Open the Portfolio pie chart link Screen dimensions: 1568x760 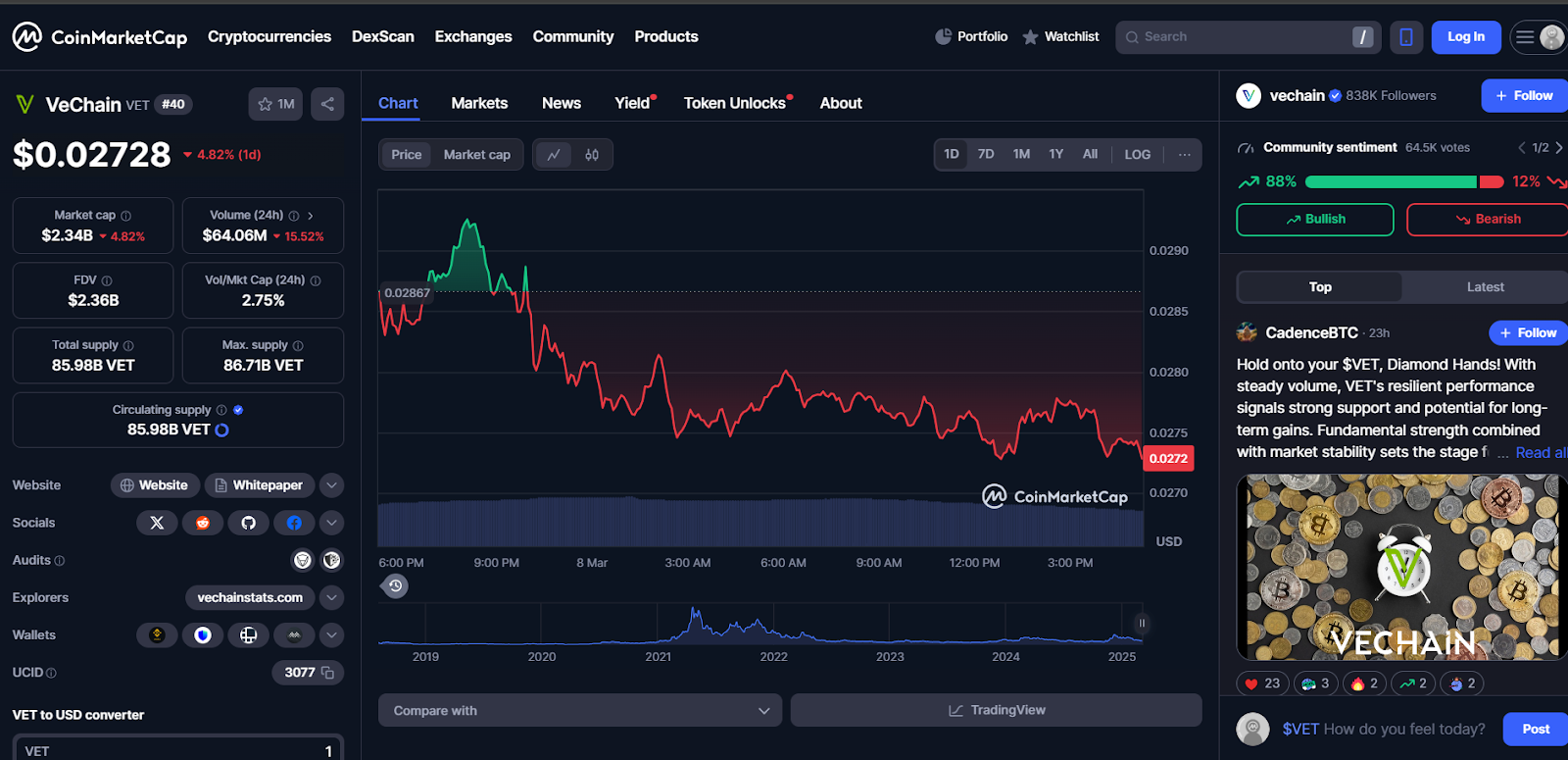click(x=971, y=36)
